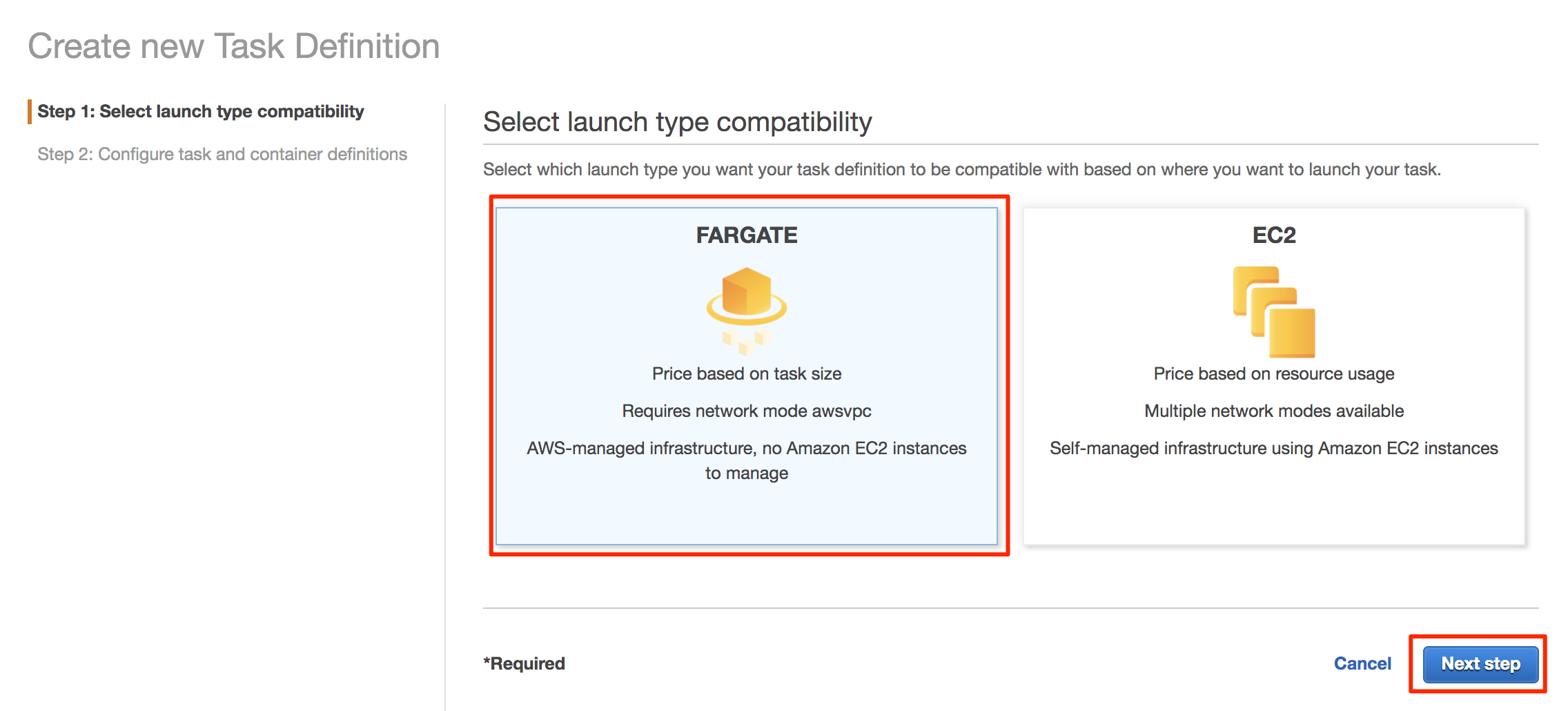Click the FARGATE heading text

tap(747, 235)
